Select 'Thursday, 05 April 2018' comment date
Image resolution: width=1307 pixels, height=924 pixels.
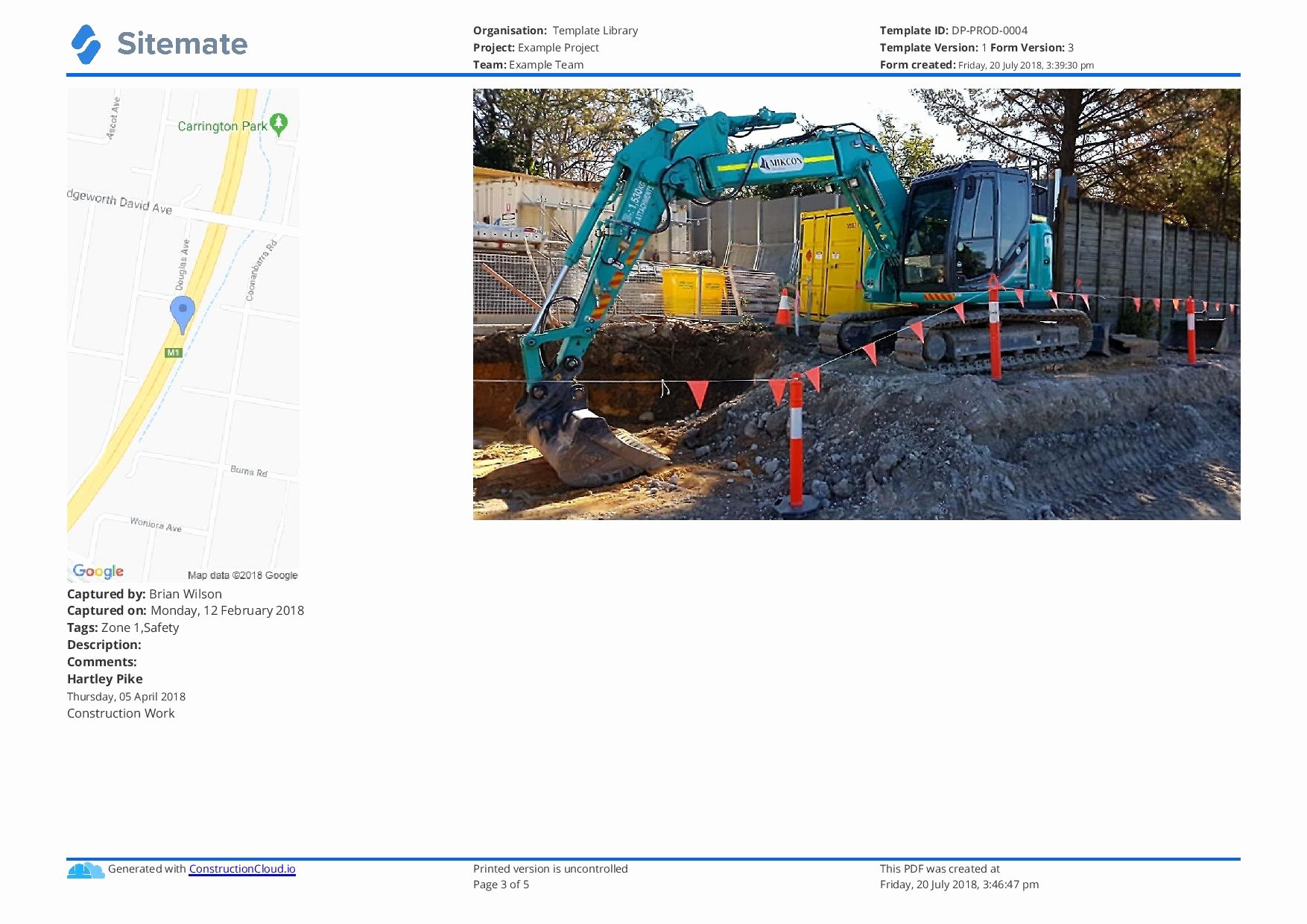(x=126, y=697)
